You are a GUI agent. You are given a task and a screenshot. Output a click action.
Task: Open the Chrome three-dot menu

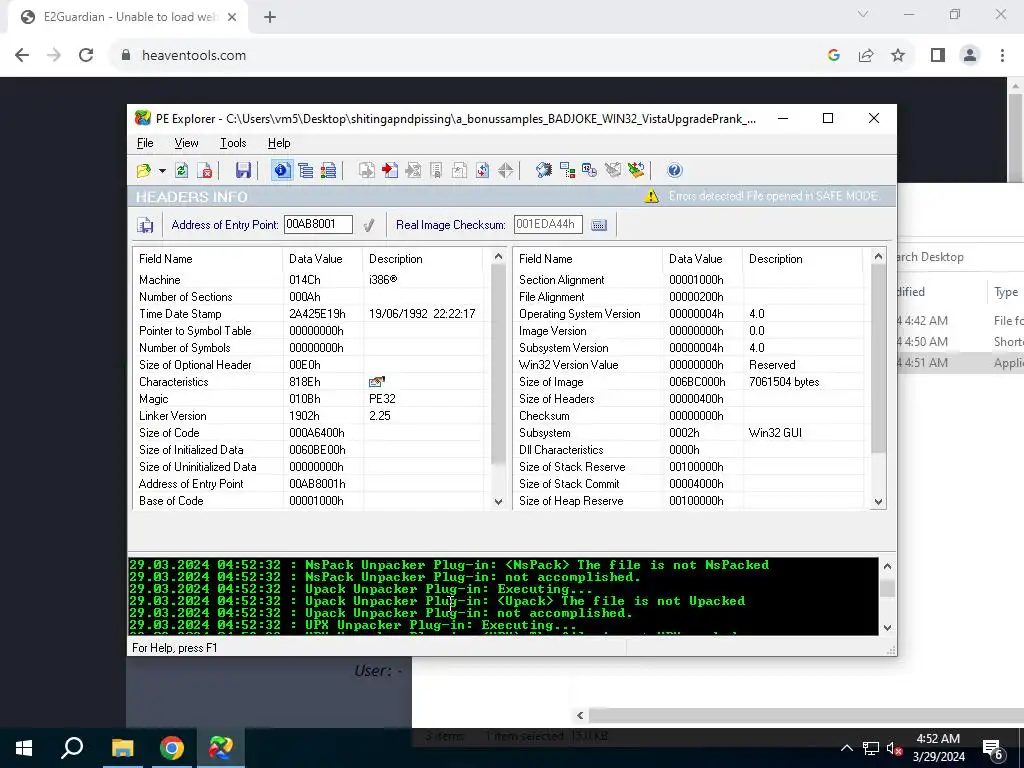tap(1002, 56)
